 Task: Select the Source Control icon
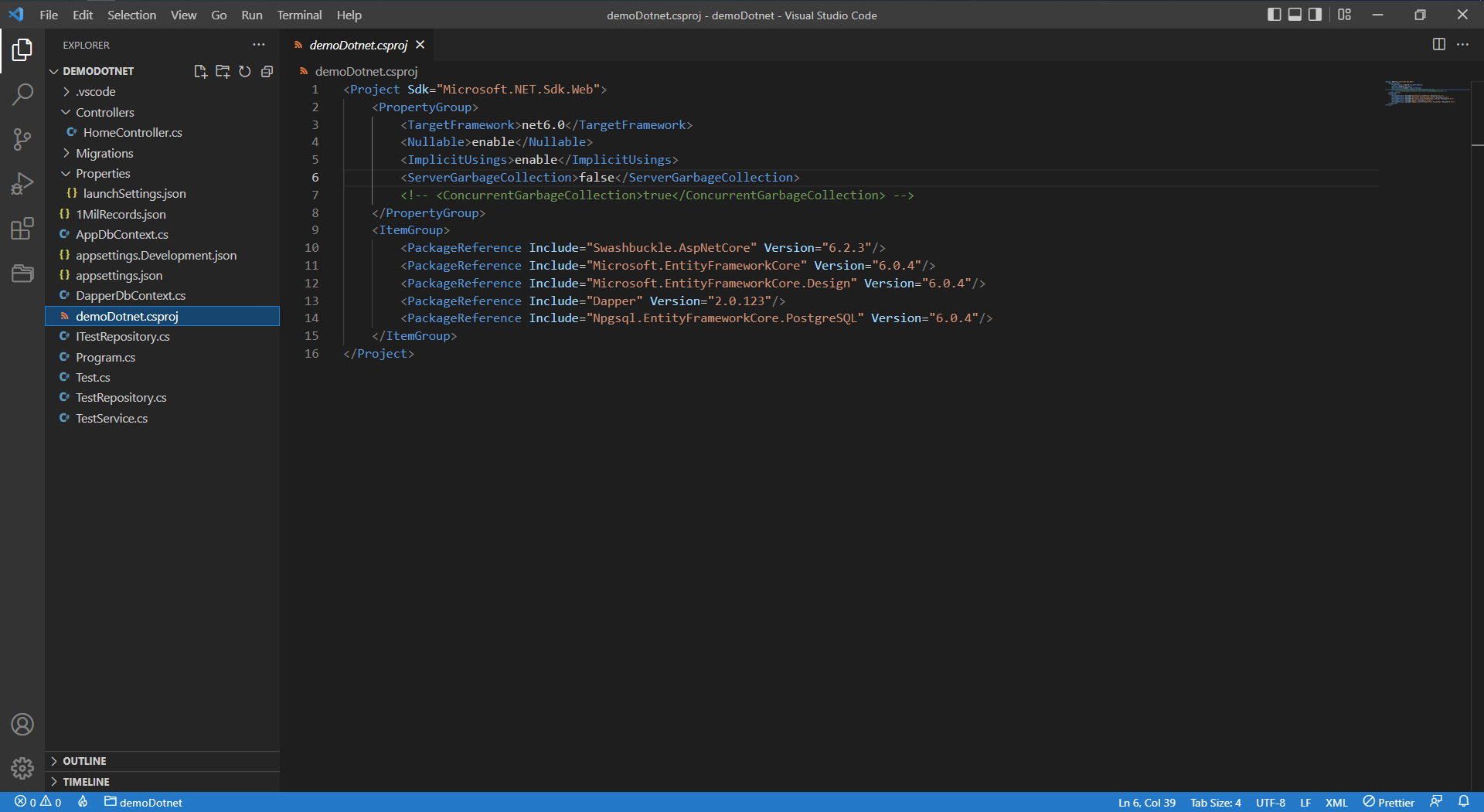tap(22, 139)
